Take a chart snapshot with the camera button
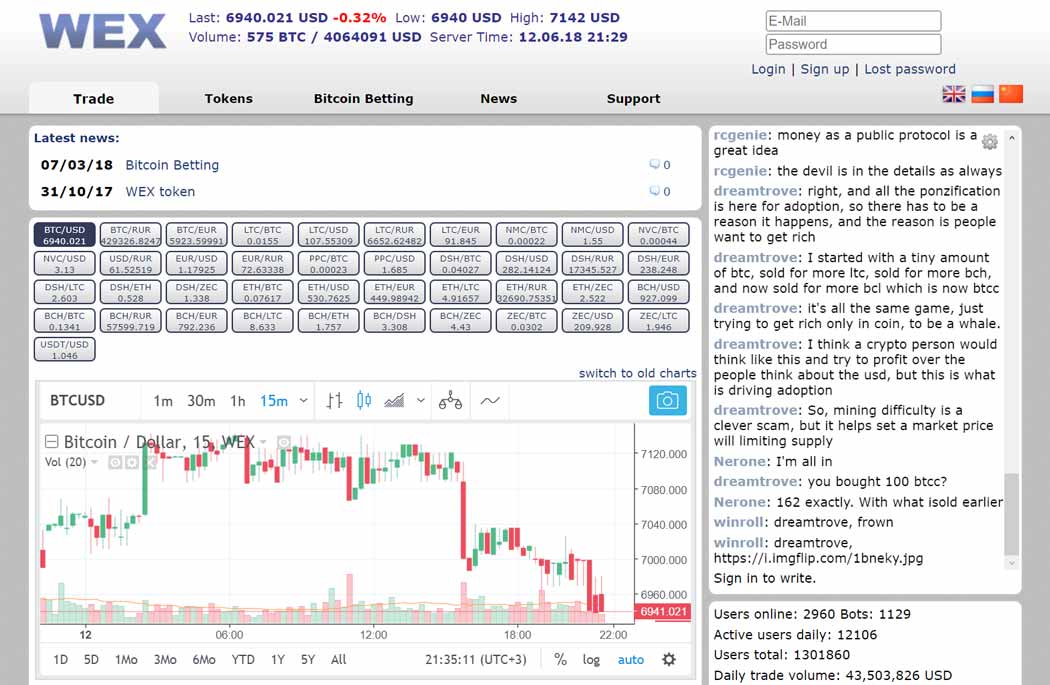Image resolution: width=1050 pixels, height=685 pixels. tap(668, 400)
